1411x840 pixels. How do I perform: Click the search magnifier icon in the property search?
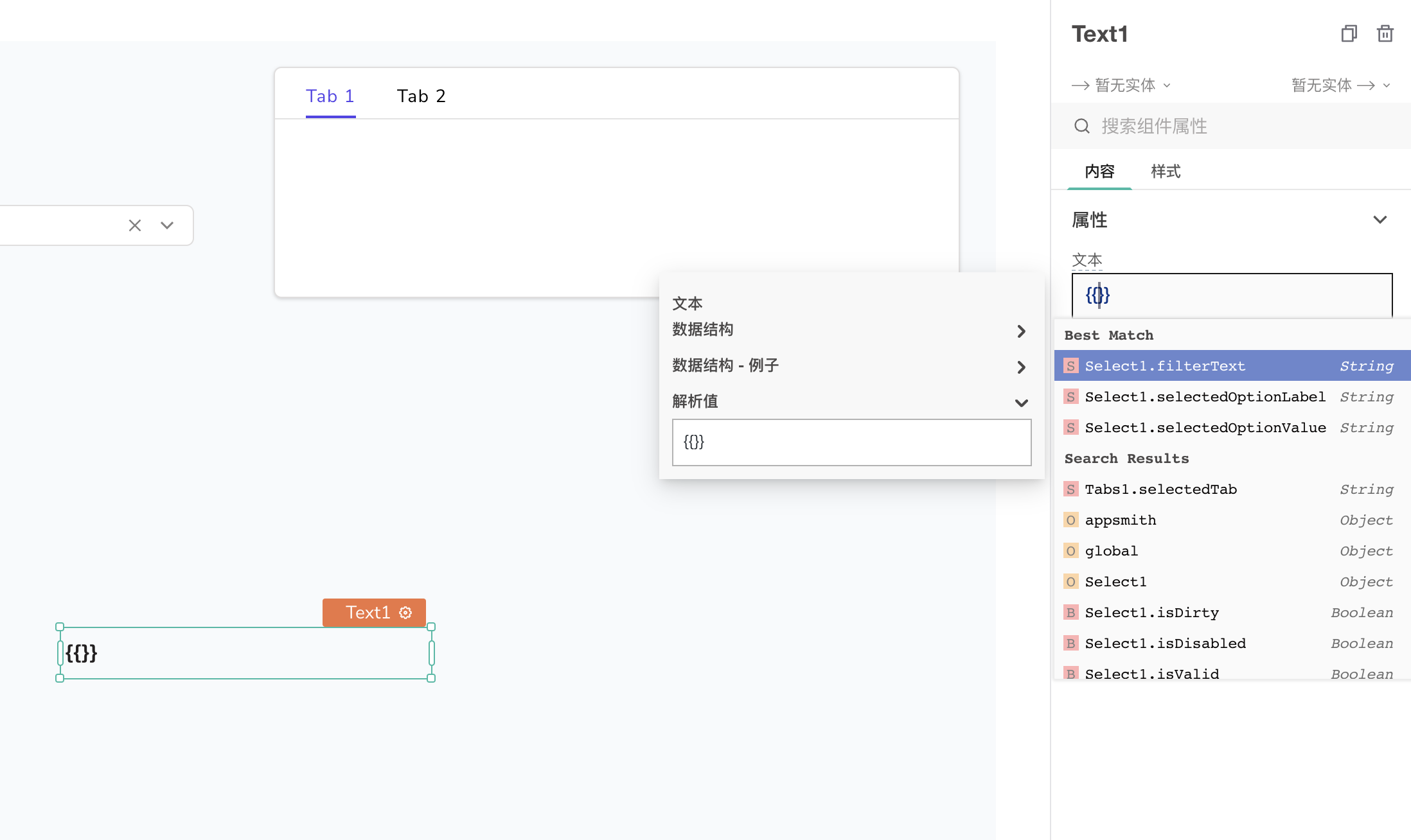pos(1082,126)
